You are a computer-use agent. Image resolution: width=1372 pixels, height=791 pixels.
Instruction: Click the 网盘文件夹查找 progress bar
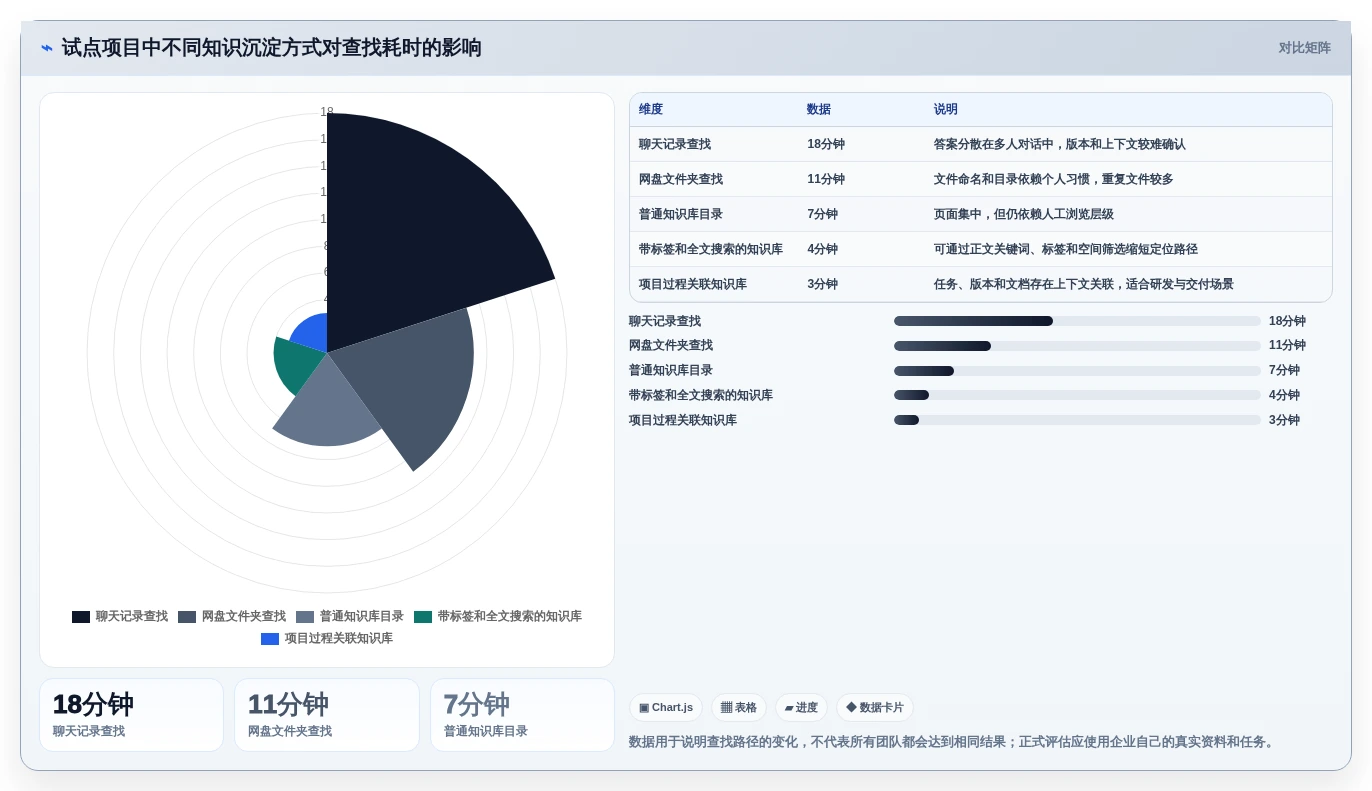(1077, 346)
